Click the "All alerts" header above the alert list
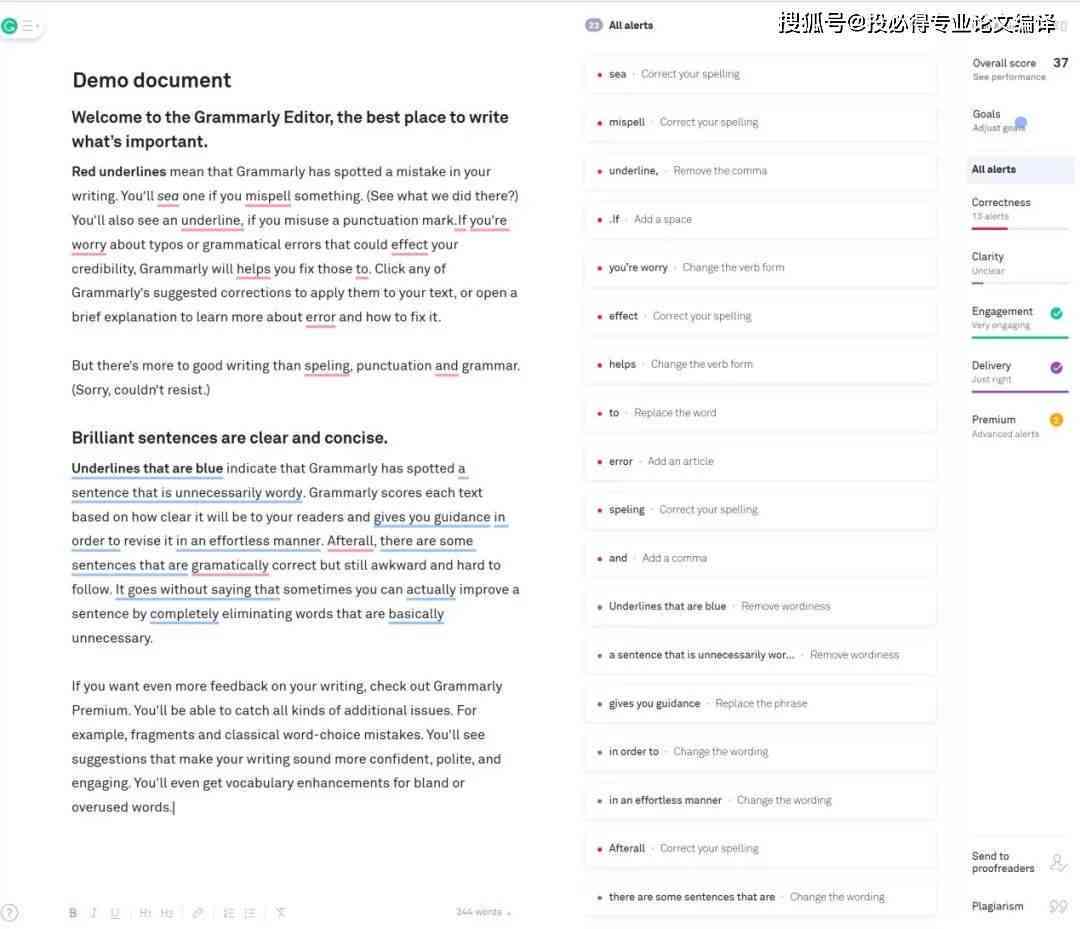Image resolution: width=1080 pixels, height=929 pixels. point(630,25)
